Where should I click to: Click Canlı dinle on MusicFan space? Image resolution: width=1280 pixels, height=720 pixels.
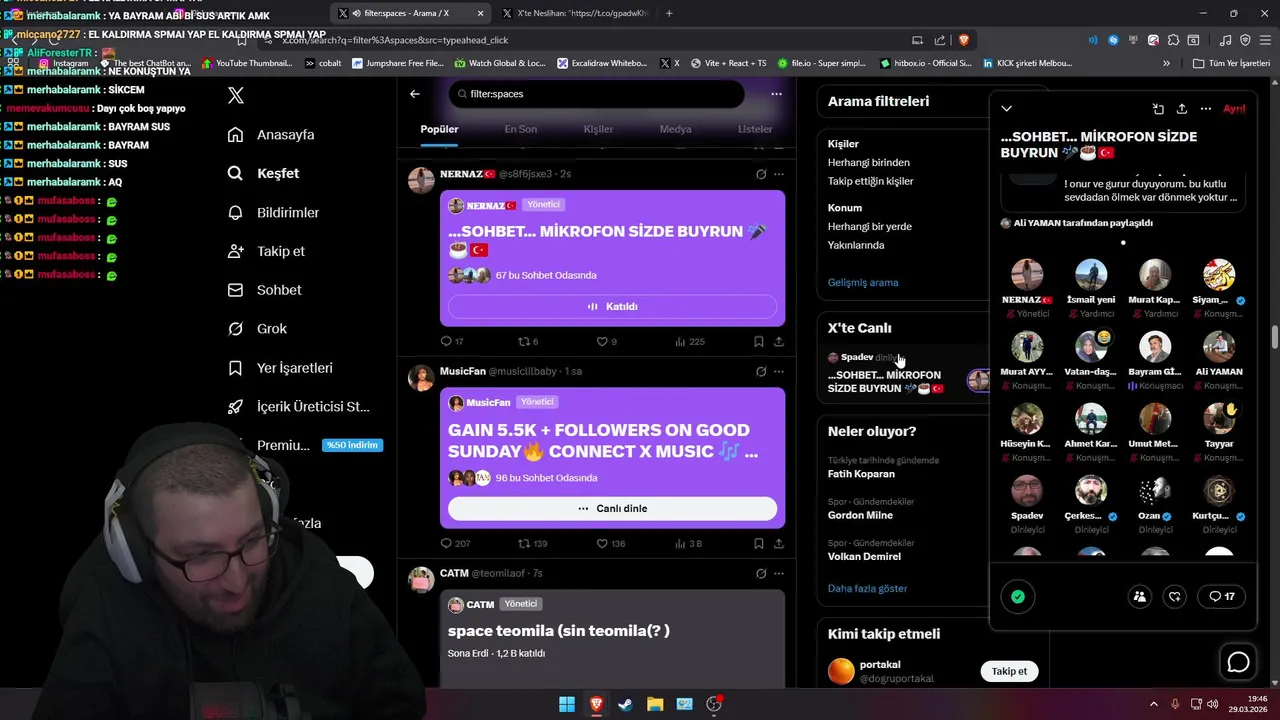click(x=612, y=508)
